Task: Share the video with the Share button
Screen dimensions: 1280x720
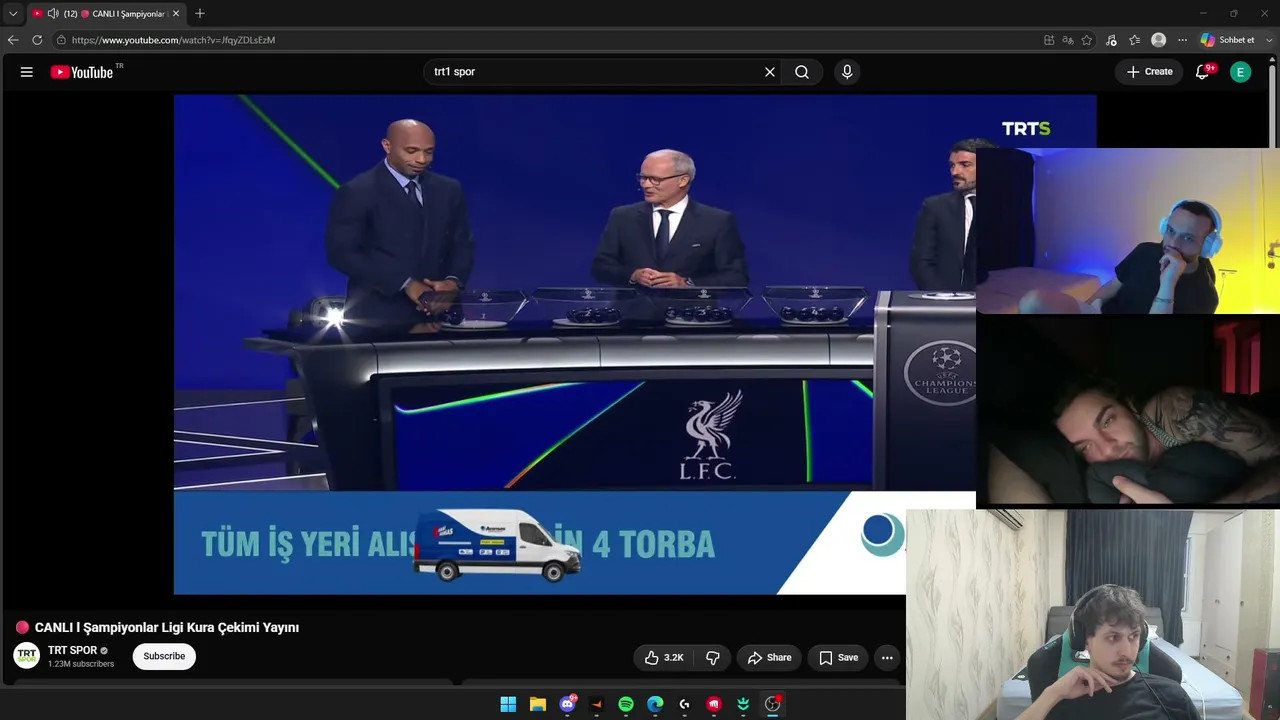Action: (769, 657)
